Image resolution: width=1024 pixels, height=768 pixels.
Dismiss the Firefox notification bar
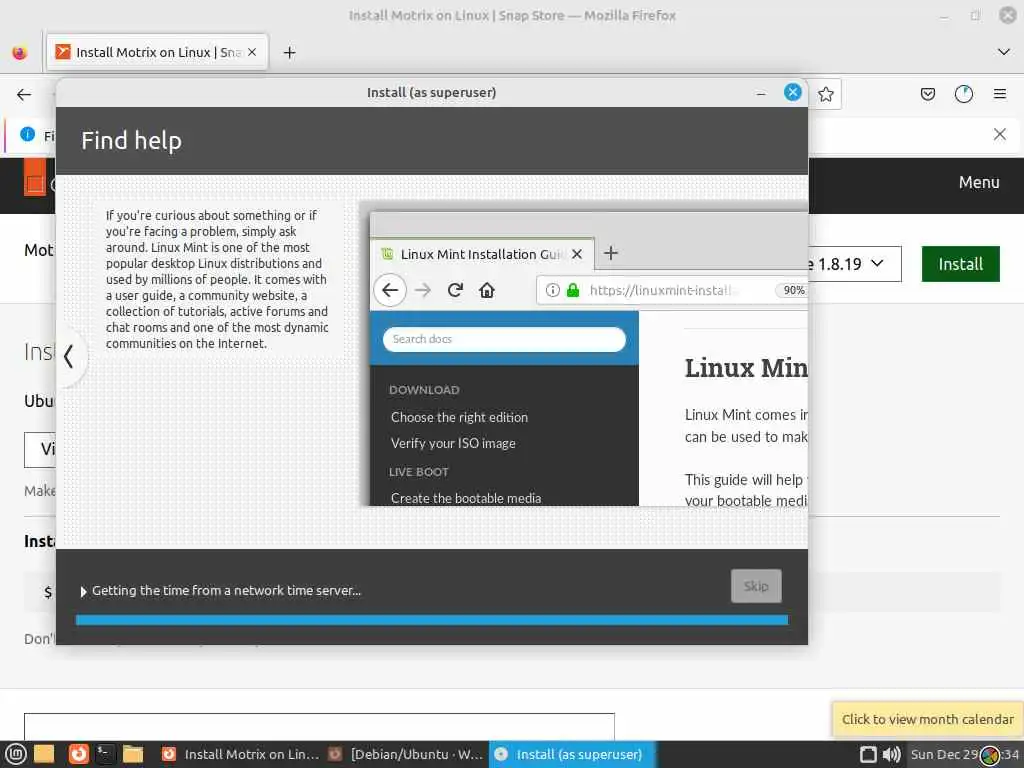coord(999,134)
